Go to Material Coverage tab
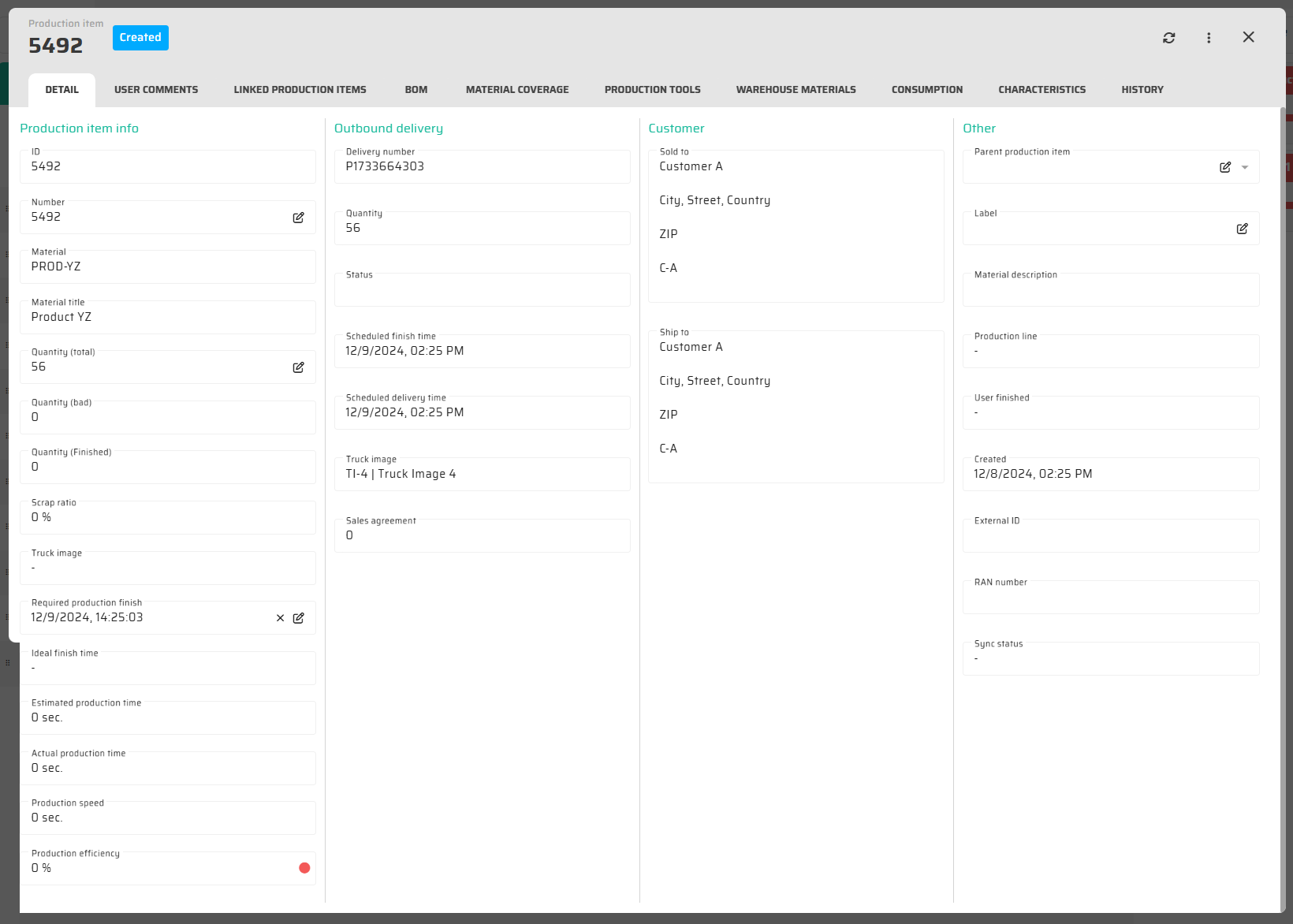 click(x=517, y=90)
